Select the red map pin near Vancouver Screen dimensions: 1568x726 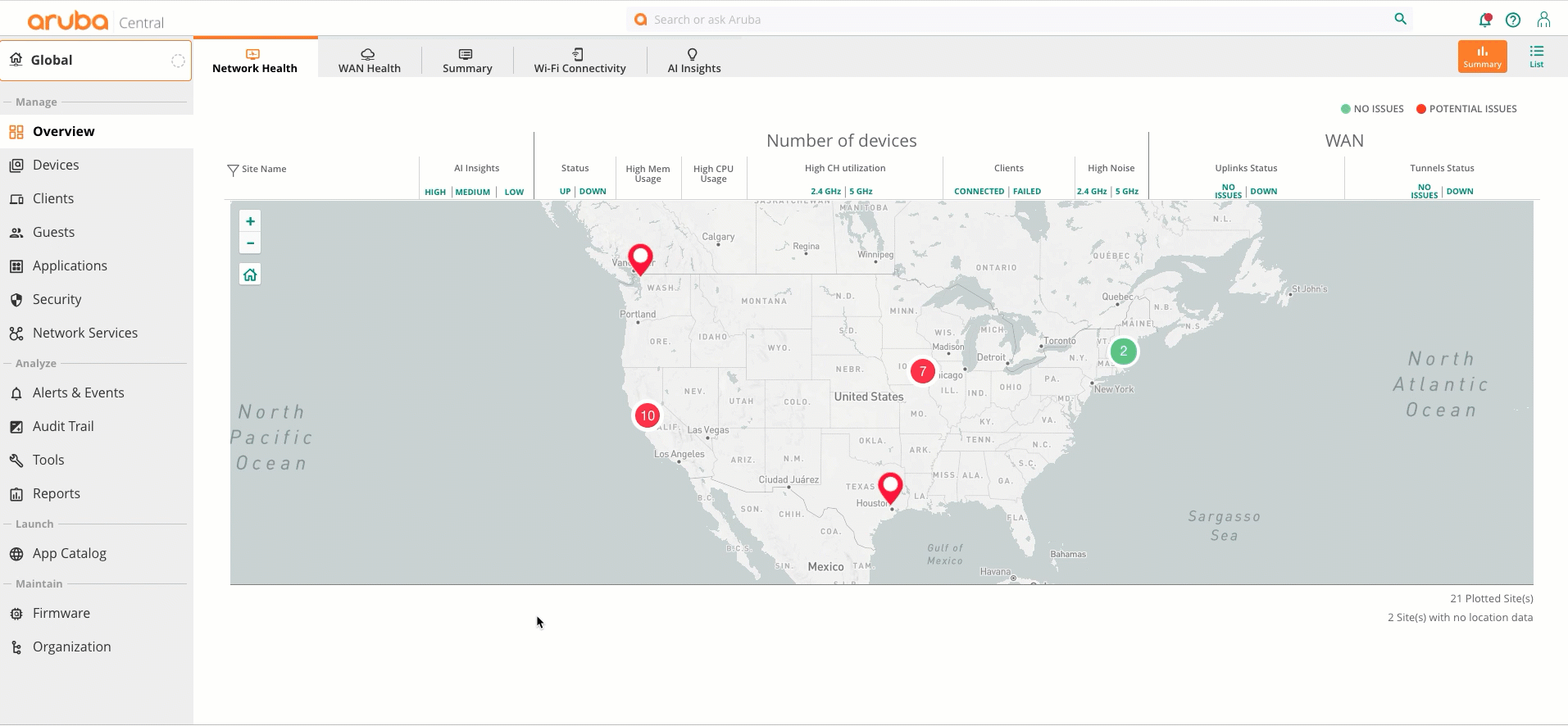click(x=640, y=259)
